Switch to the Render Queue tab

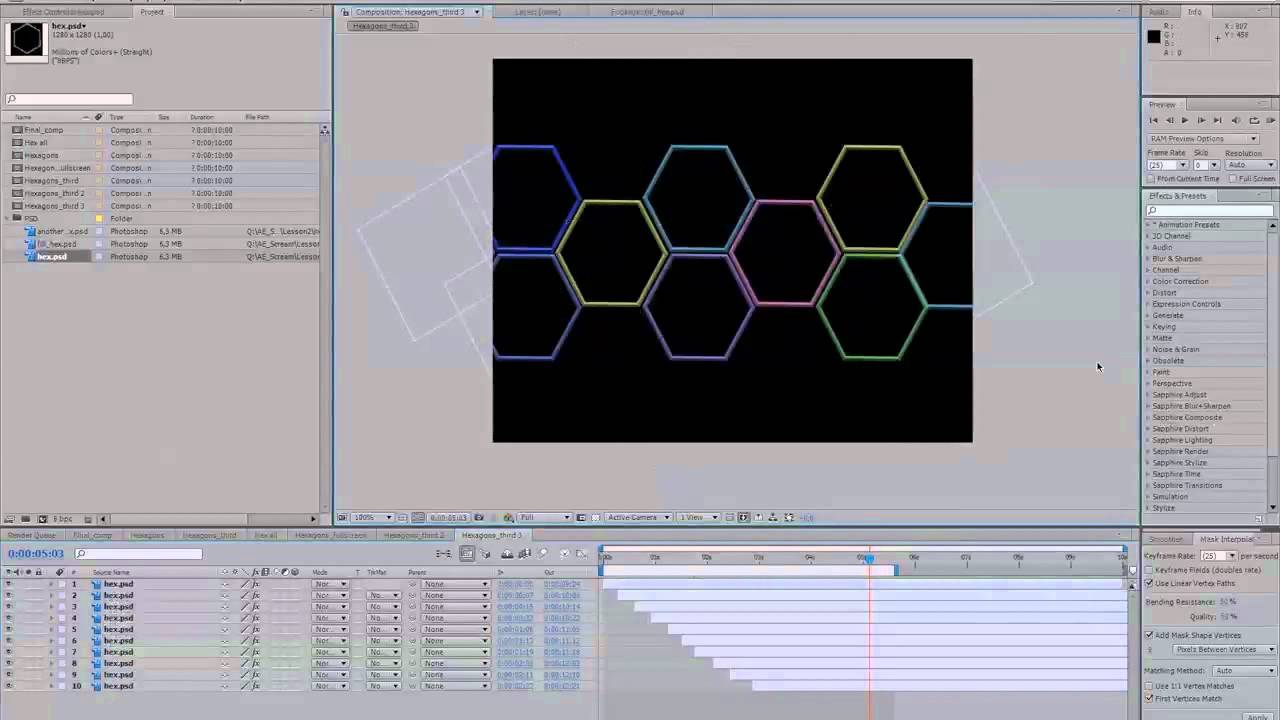click(31, 535)
